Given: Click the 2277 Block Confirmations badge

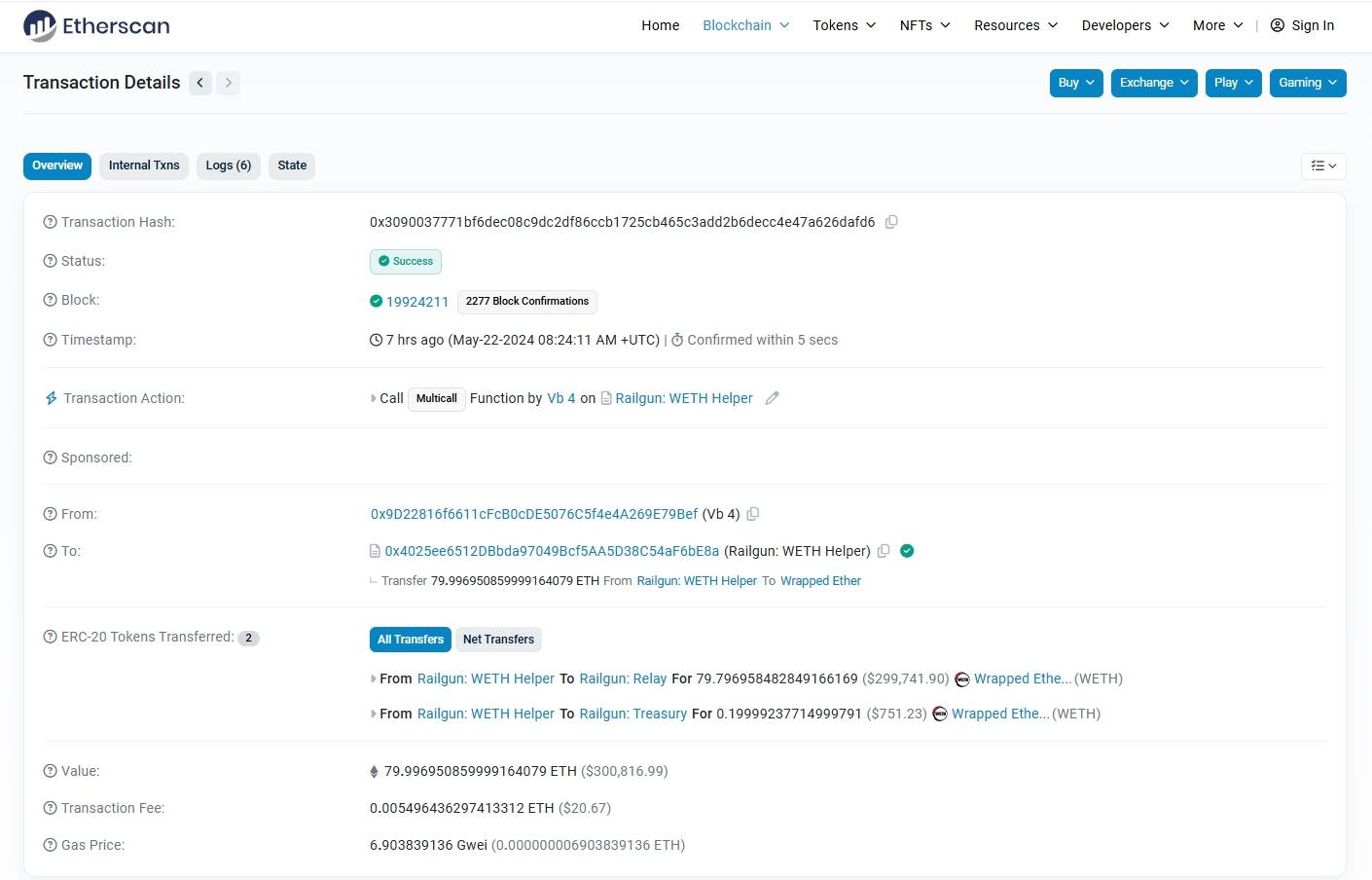Looking at the screenshot, I should (x=527, y=302).
